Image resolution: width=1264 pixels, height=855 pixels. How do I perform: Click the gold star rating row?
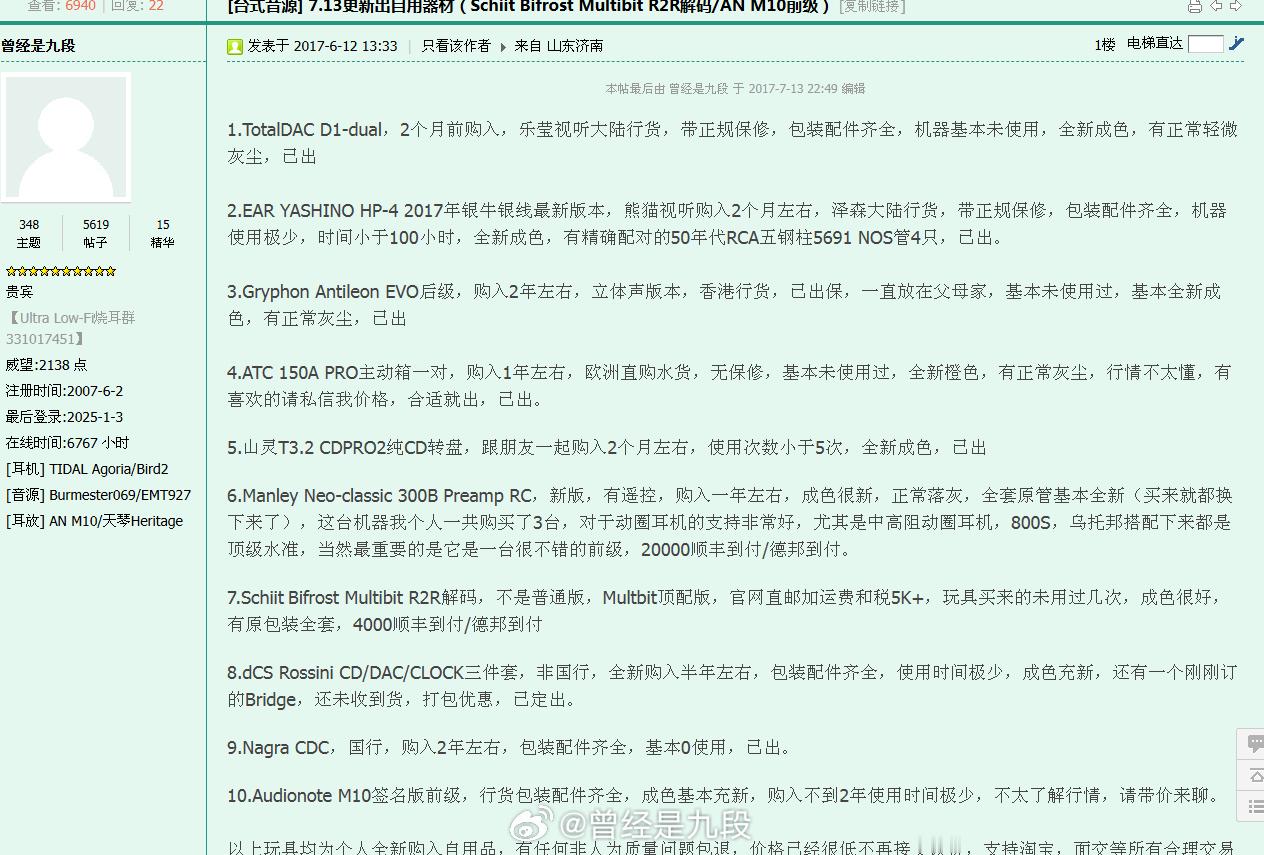tap(61, 271)
